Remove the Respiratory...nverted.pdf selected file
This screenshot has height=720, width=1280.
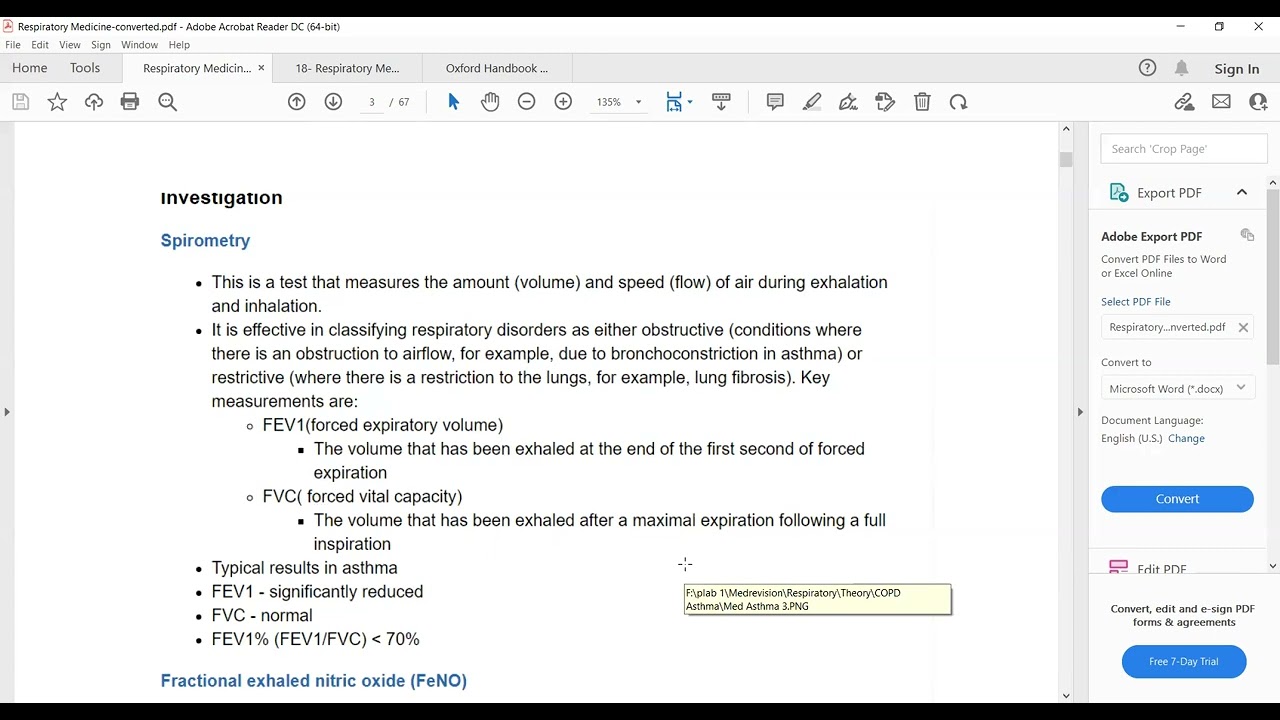pos(1243,327)
